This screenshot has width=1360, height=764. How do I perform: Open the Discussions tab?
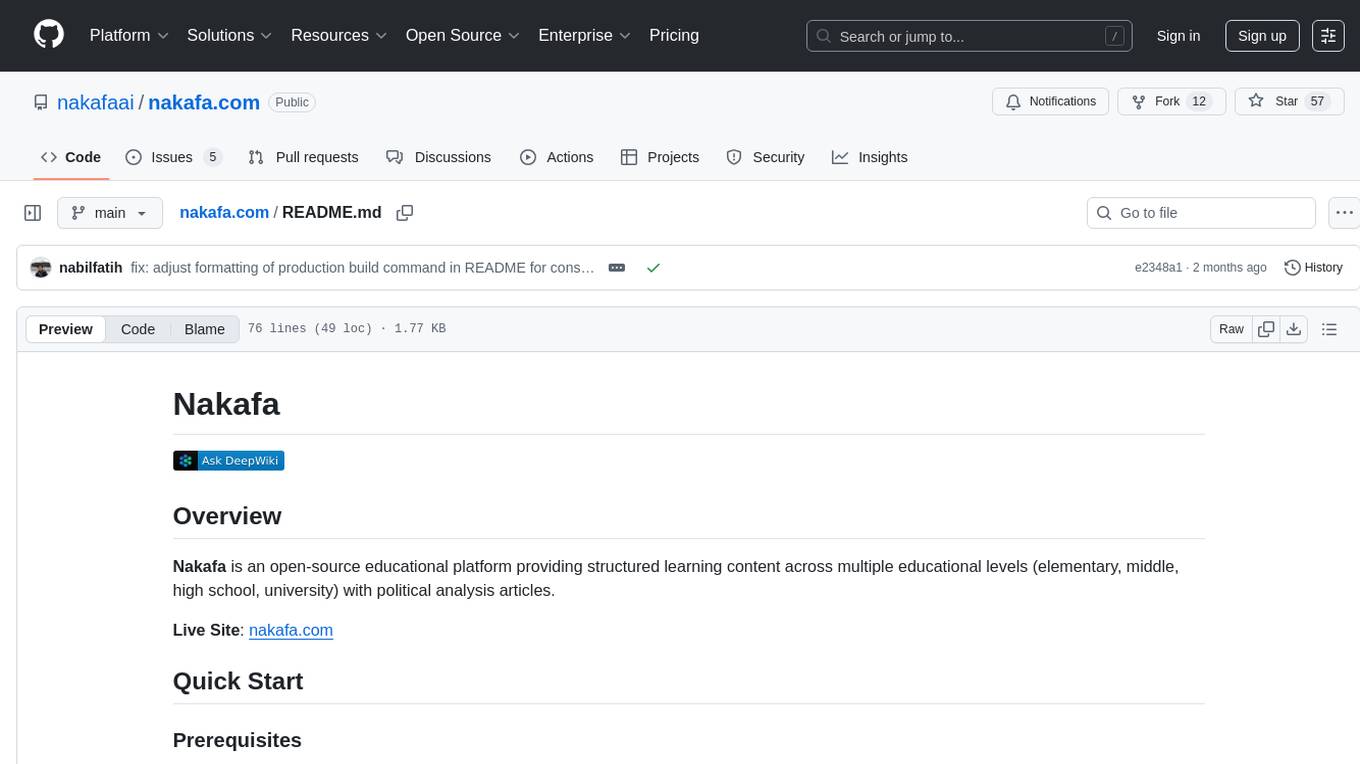439,157
